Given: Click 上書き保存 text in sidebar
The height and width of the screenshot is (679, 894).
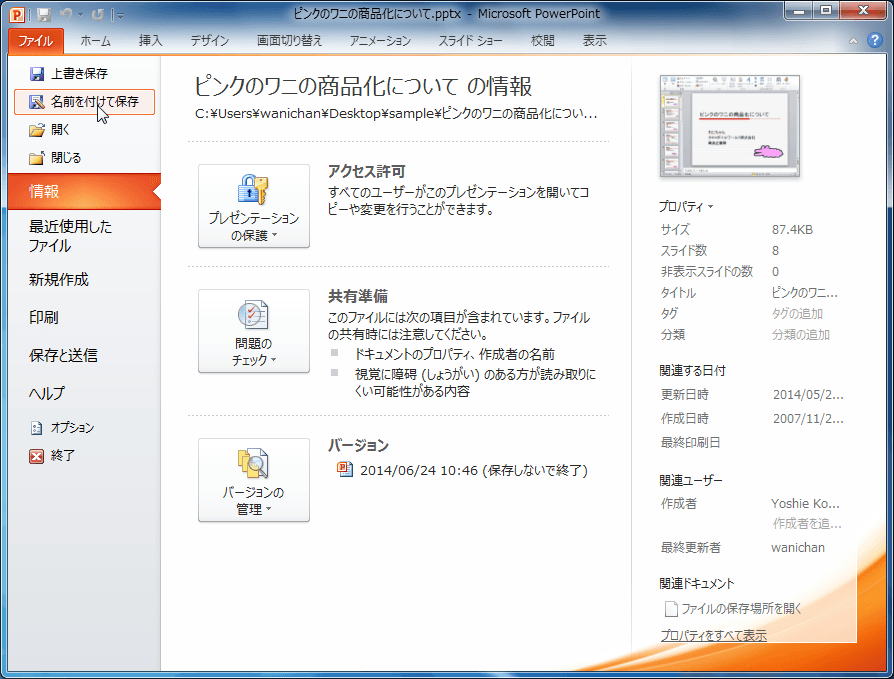Looking at the screenshot, I should click(79, 74).
